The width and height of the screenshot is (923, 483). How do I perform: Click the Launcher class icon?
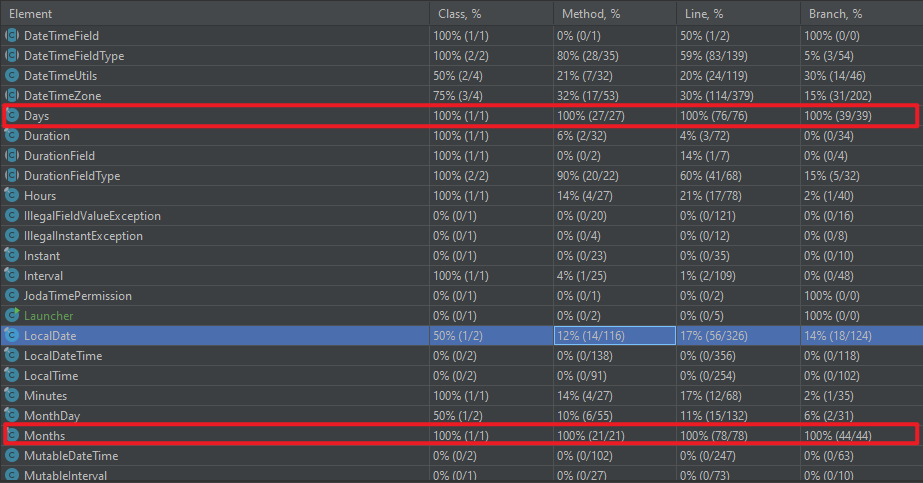pos(12,315)
